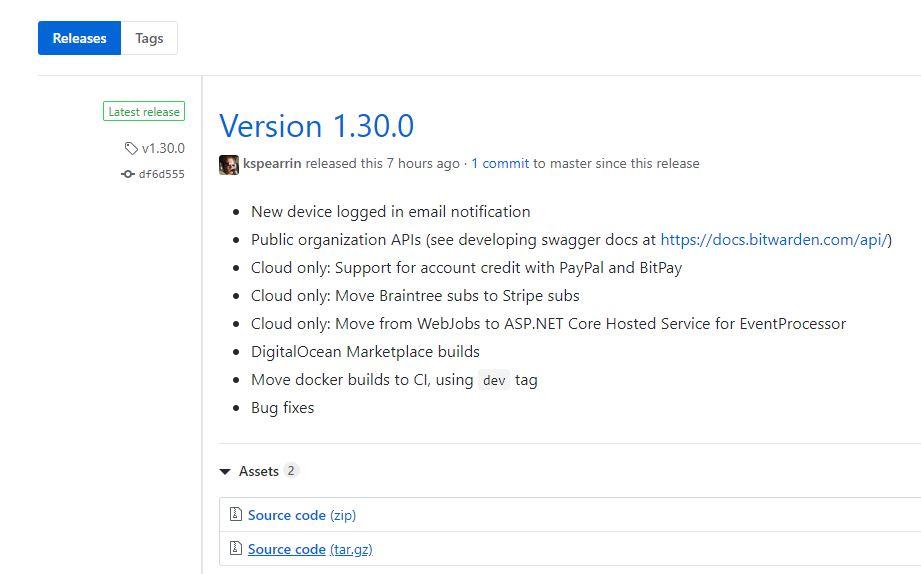Open the Version 1.30.0 release title
Viewport: 921px width, 574px height.
tap(316, 126)
